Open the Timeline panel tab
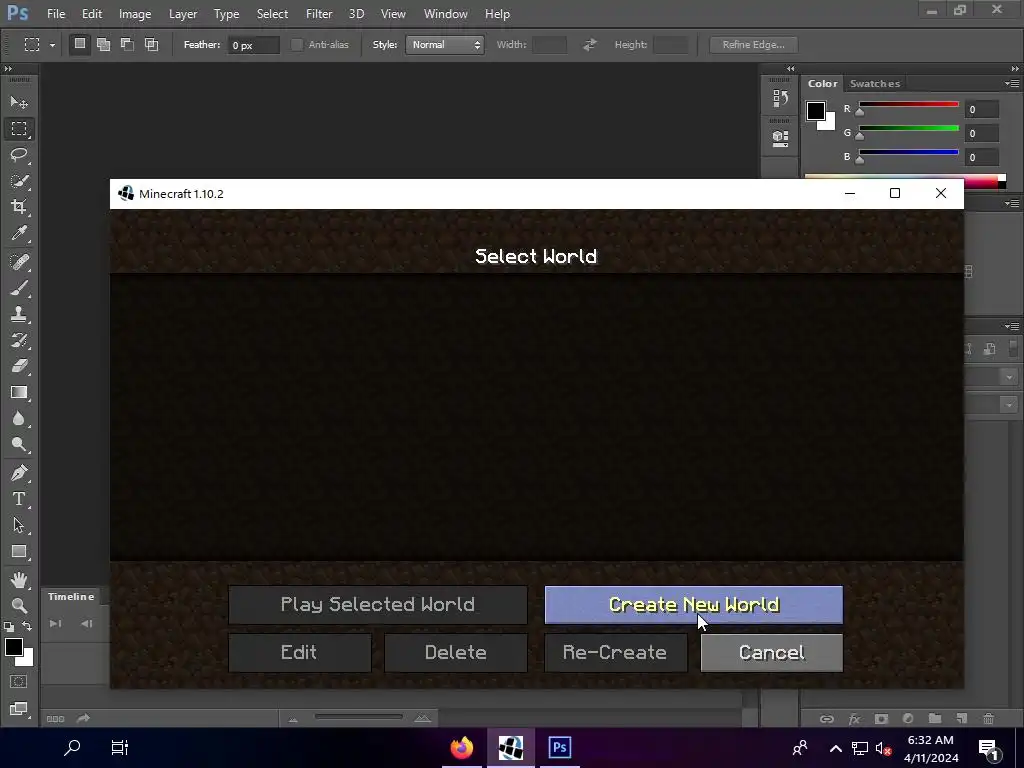Image resolution: width=1024 pixels, height=768 pixels. 71,596
